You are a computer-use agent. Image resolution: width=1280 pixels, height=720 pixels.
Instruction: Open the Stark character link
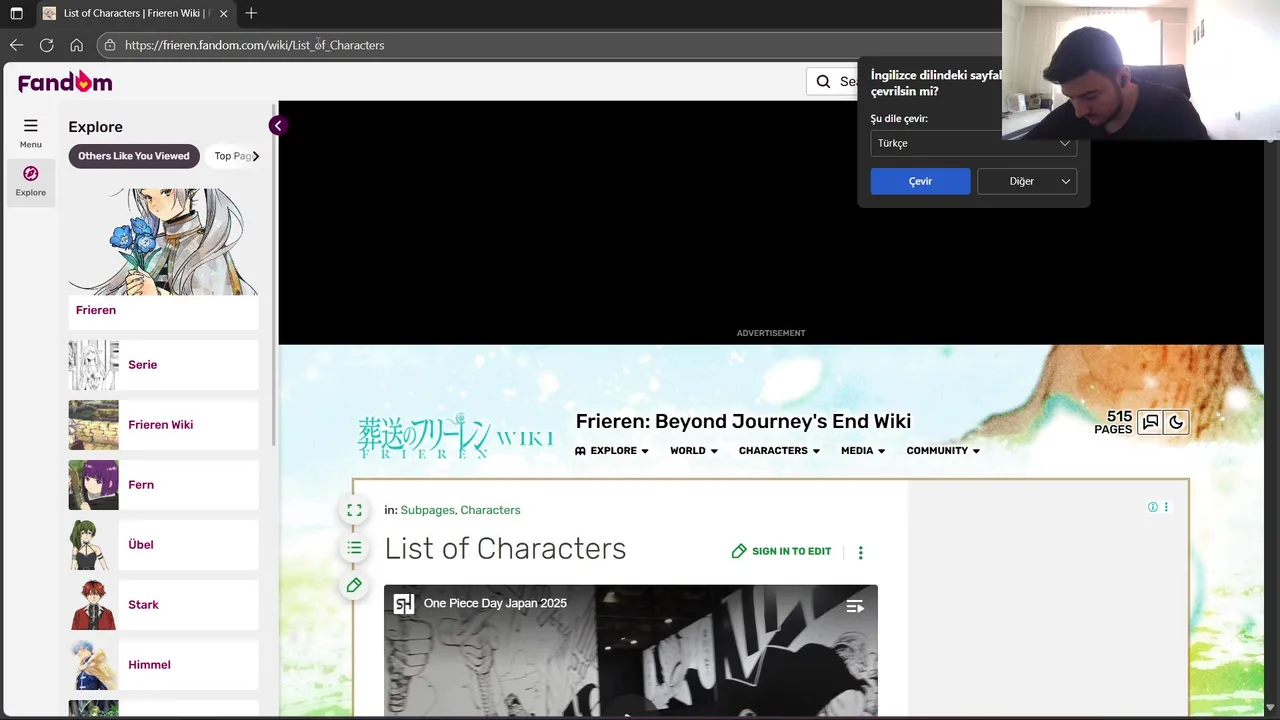(x=143, y=605)
